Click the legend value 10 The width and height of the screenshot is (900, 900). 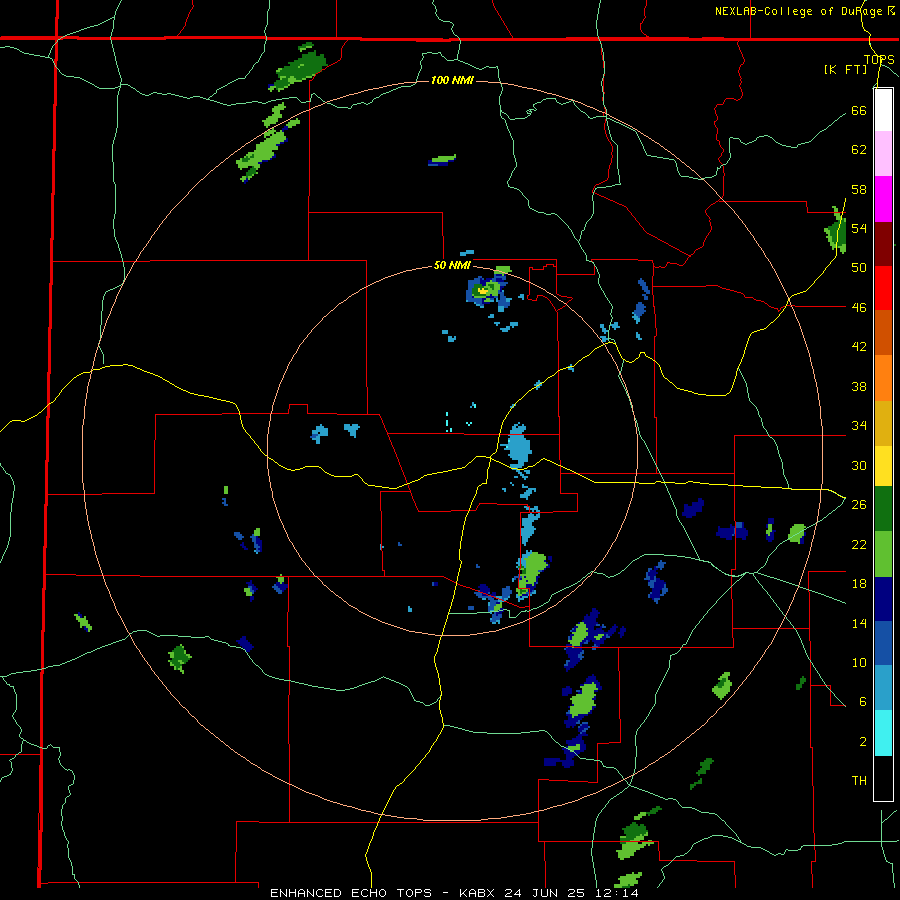tap(859, 662)
